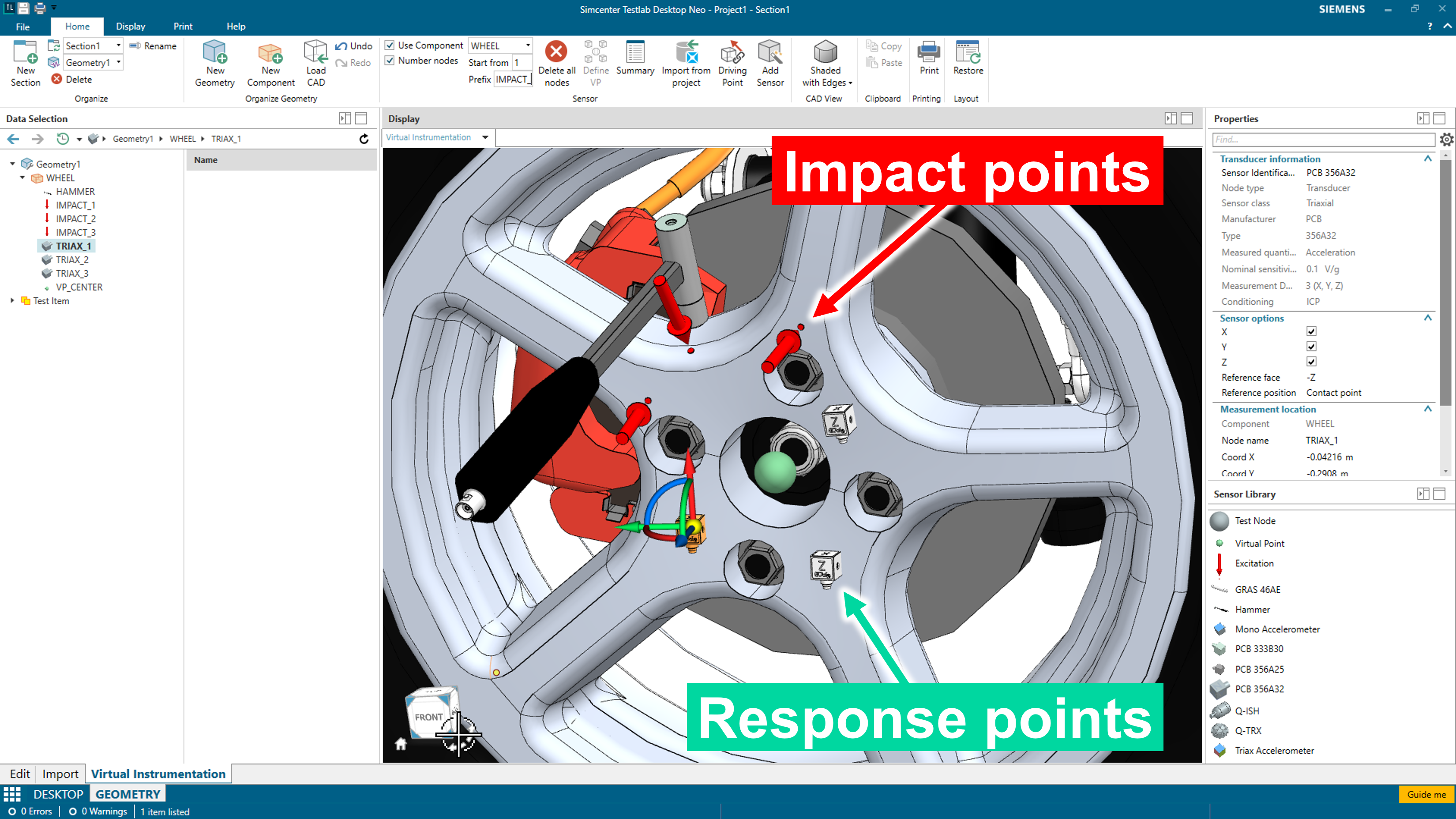Click the Load CAD icon

(315, 52)
